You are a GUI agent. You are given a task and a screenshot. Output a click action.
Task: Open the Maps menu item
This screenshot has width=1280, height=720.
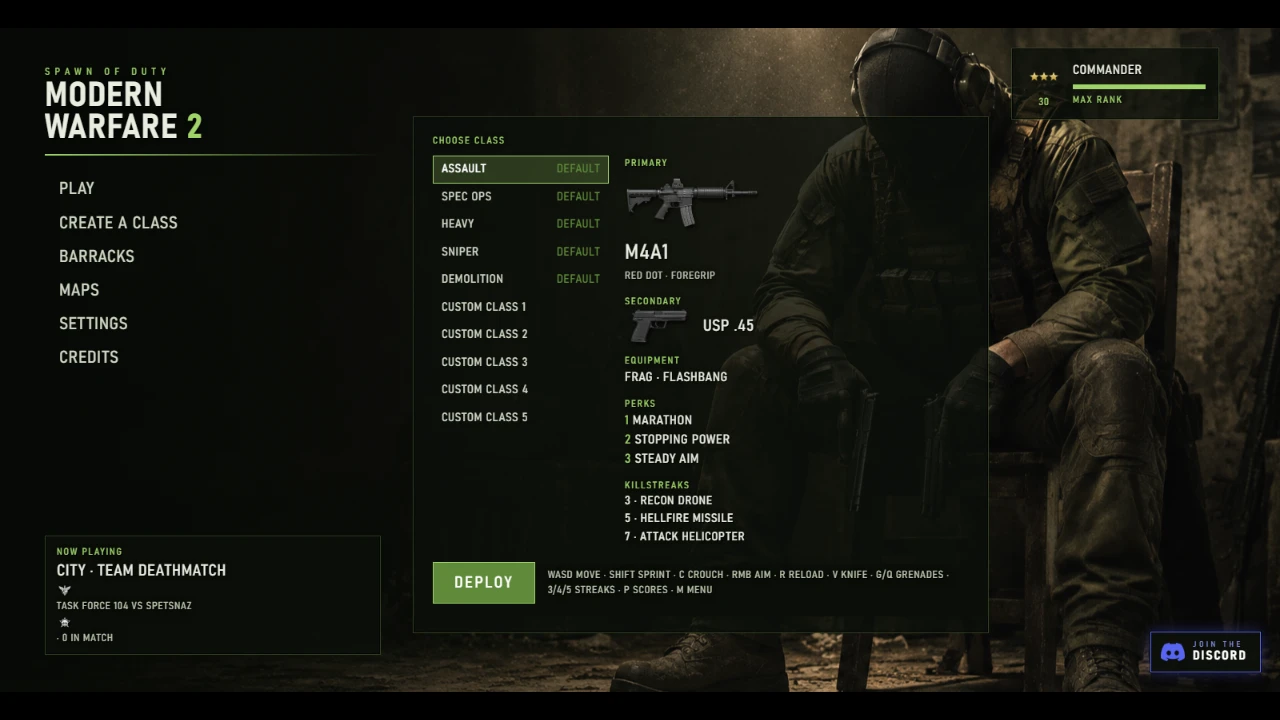click(x=79, y=290)
